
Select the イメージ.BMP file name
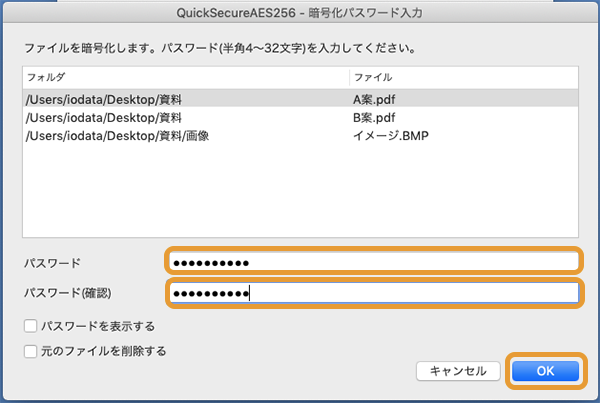(x=390, y=135)
